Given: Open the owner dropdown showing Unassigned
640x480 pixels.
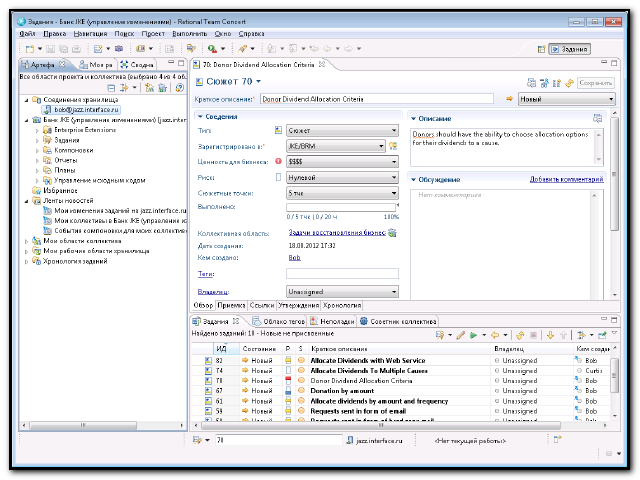Looking at the screenshot, I should [x=342, y=292].
